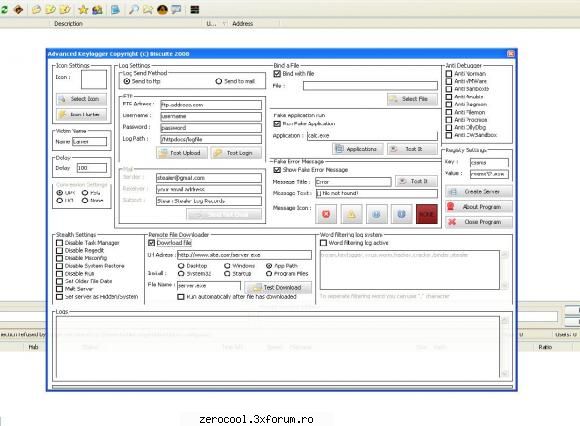Select the App Path install radio button
This screenshot has width=580, height=426.
[x=269, y=266]
